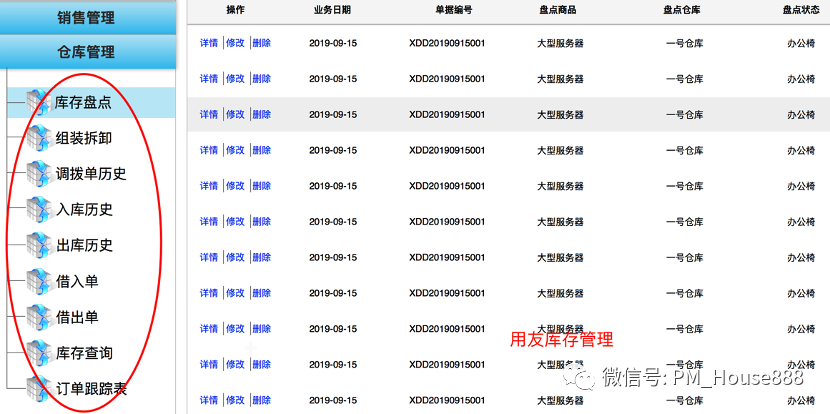
Task: Open 详情 link in the first table row
Action: [208, 43]
